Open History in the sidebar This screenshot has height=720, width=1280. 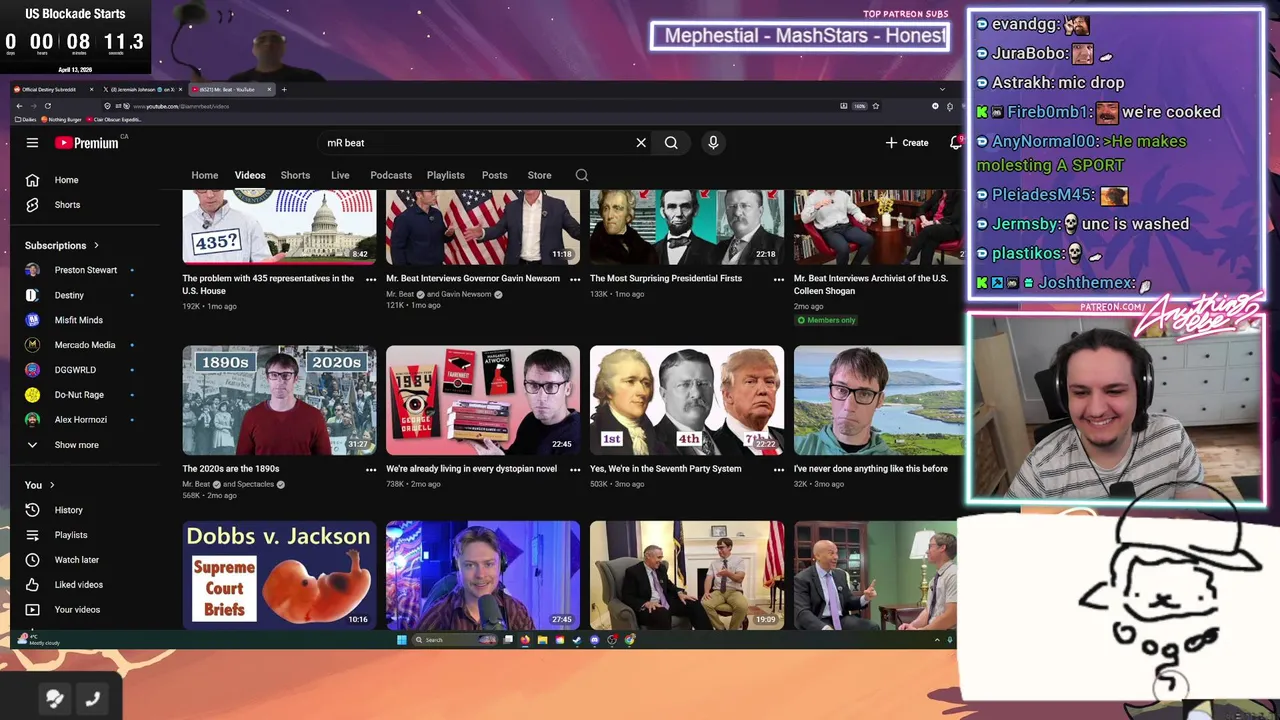[x=68, y=510]
